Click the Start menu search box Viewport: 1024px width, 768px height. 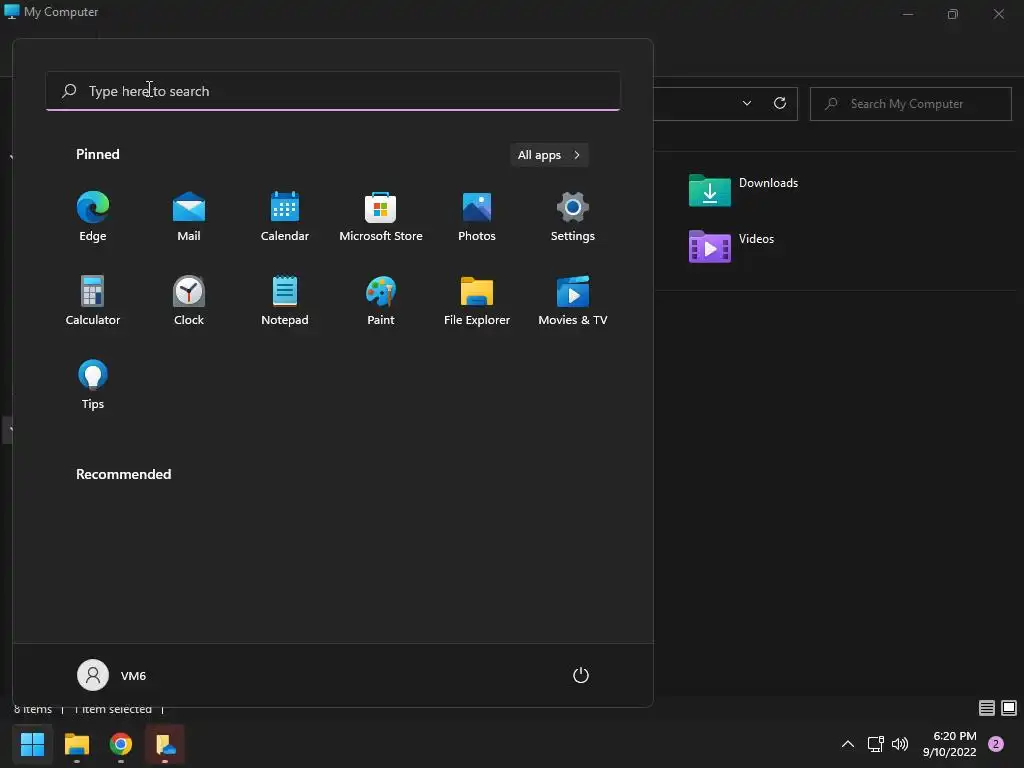[333, 91]
